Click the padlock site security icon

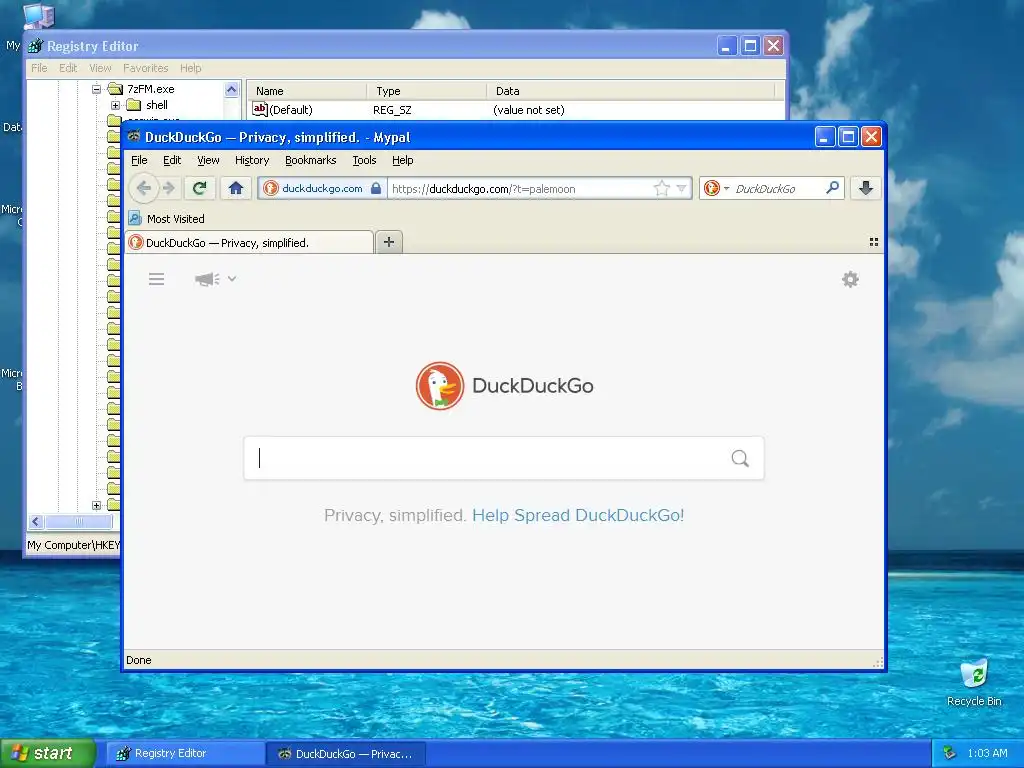tap(376, 188)
